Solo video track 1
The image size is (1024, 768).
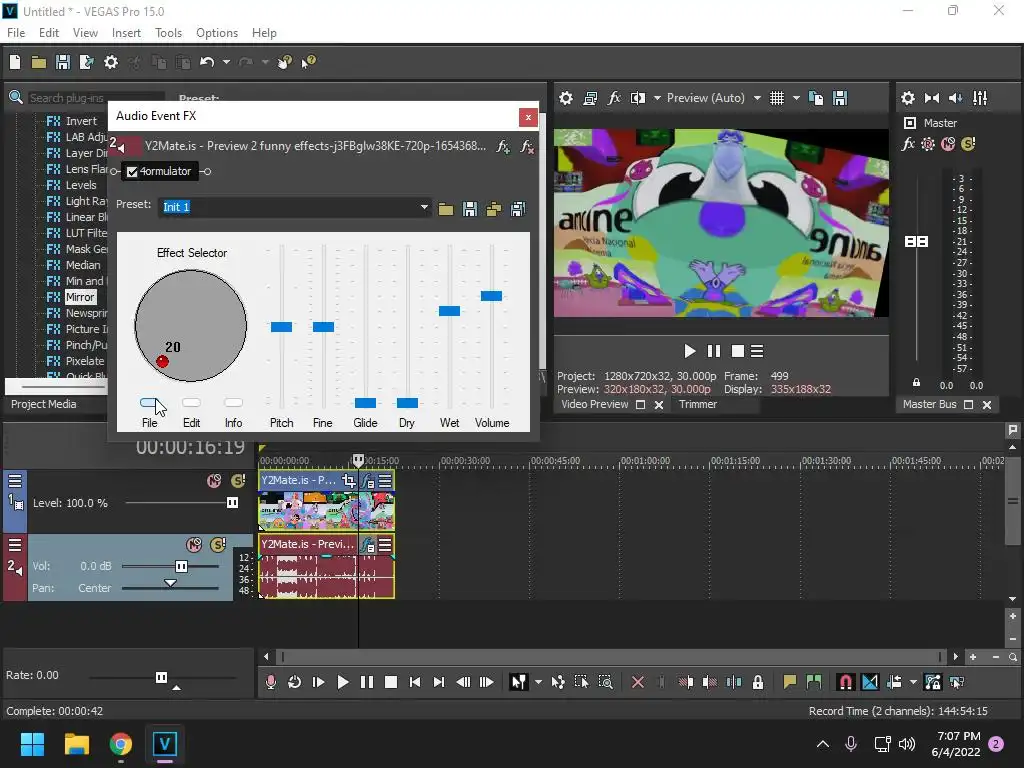point(238,481)
